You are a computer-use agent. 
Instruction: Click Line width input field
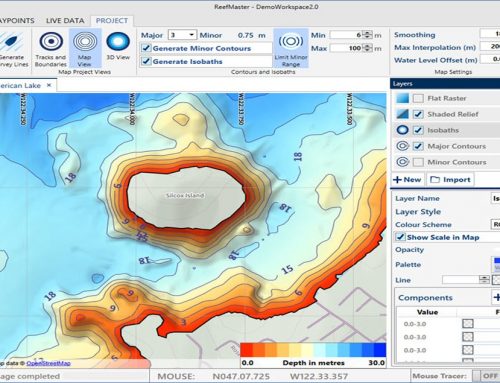461,280
